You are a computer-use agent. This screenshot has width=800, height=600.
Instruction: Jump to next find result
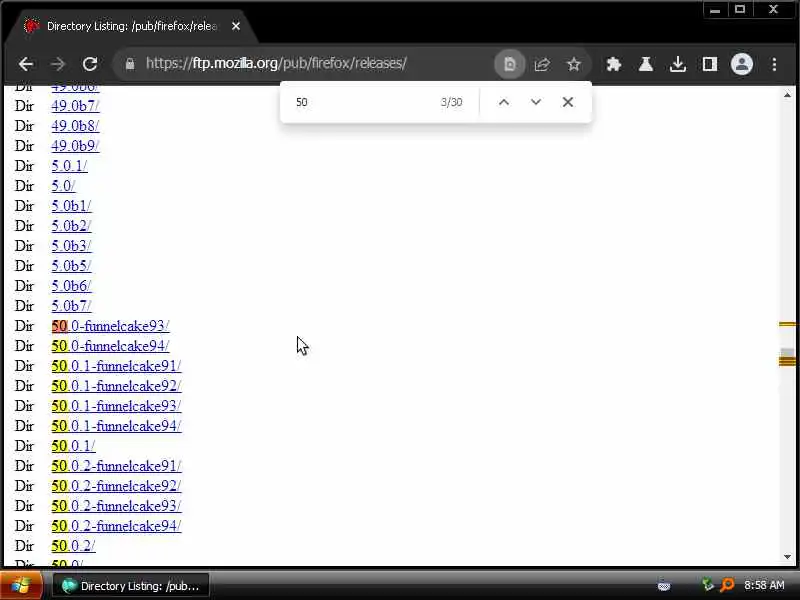click(536, 102)
